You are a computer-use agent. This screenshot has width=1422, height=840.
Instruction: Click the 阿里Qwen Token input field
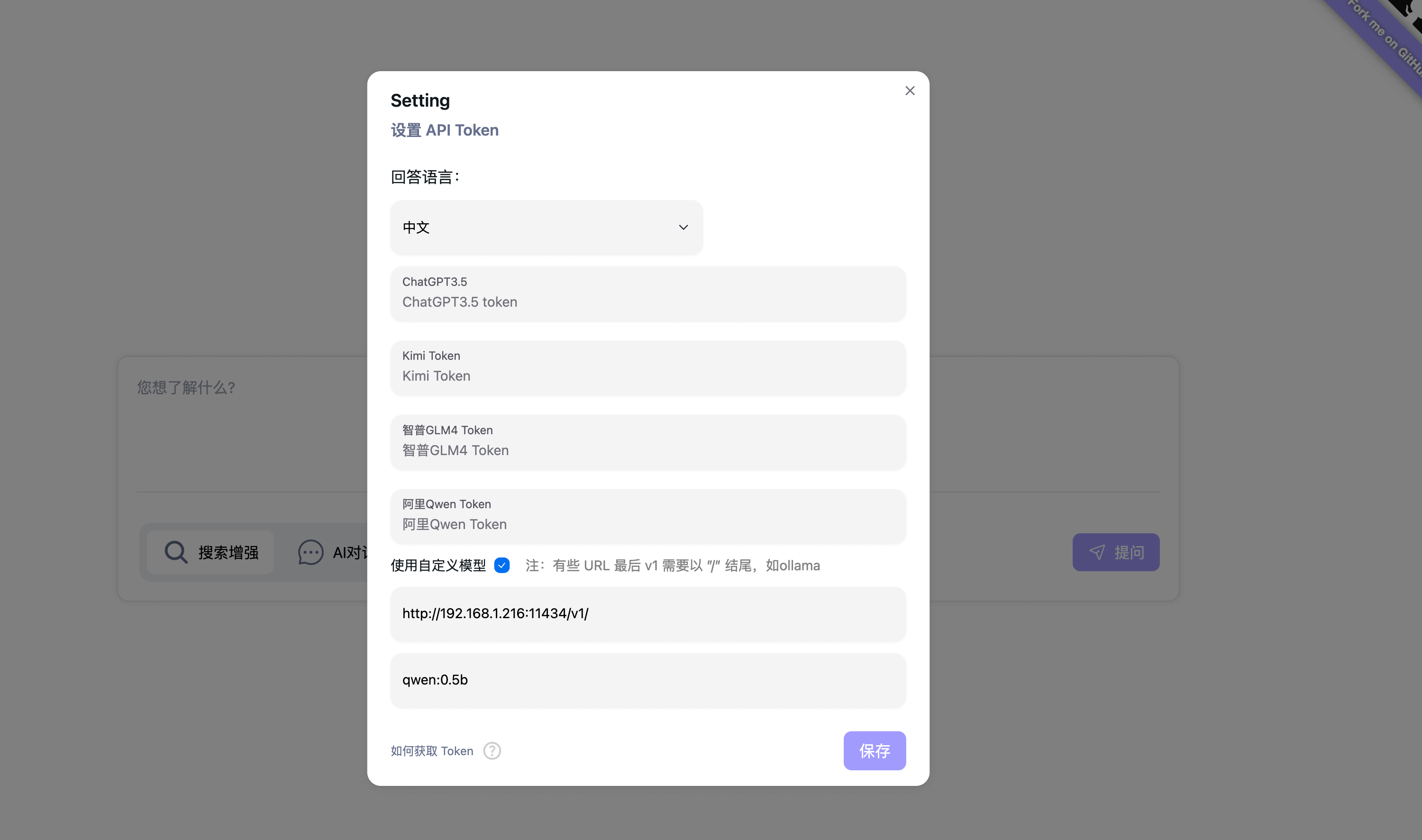click(x=647, y=524)
